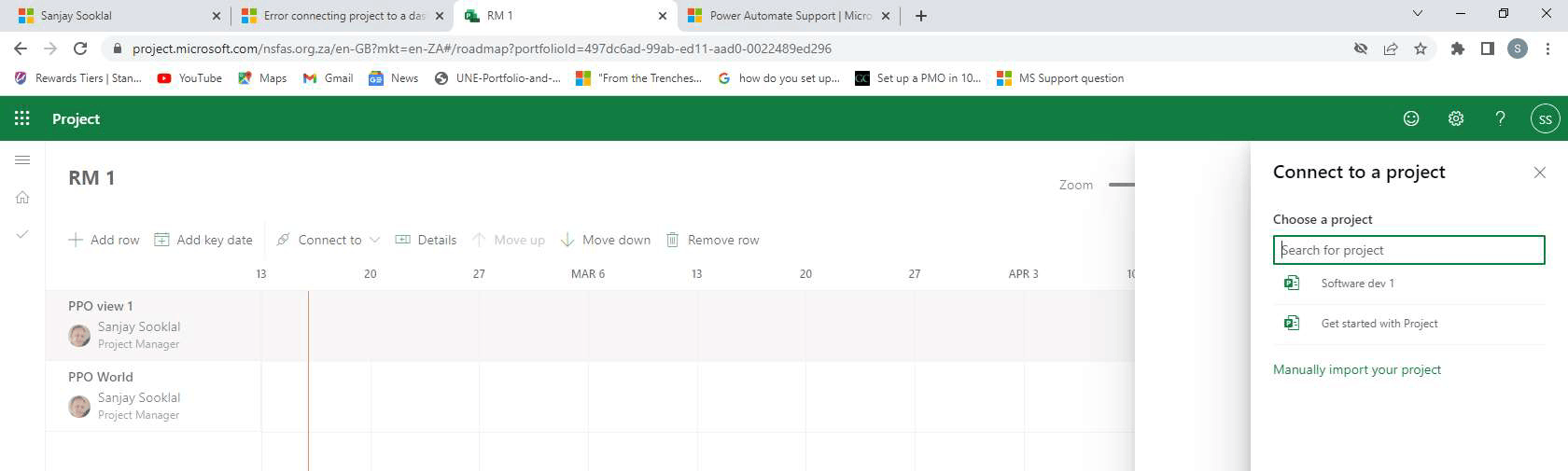This screenshot has height=471, width=1568.
Task: Go to Home in the sidebar
Action: 22,197
